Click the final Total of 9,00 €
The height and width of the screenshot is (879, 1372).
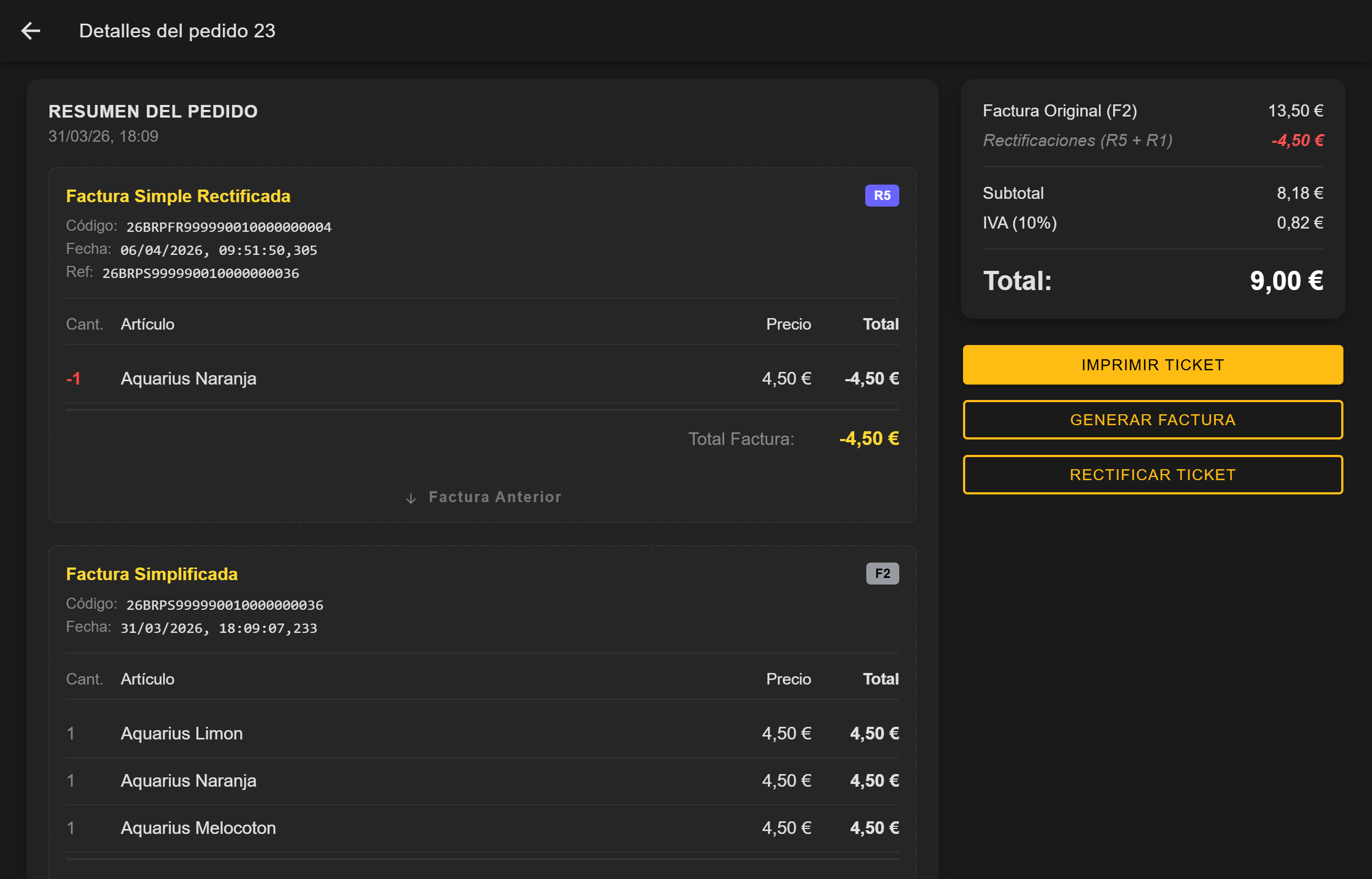pos(1284,280)
